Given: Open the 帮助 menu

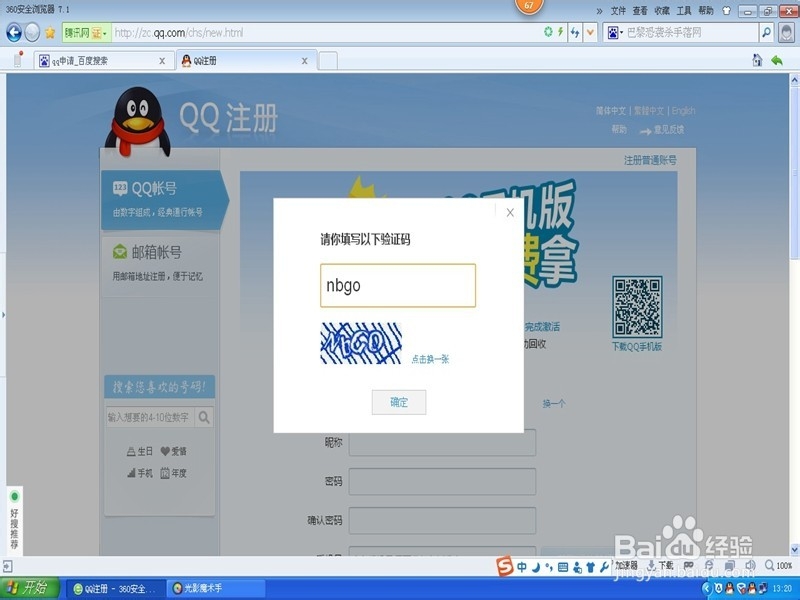Looking at the screenshot, I should 706,11.
